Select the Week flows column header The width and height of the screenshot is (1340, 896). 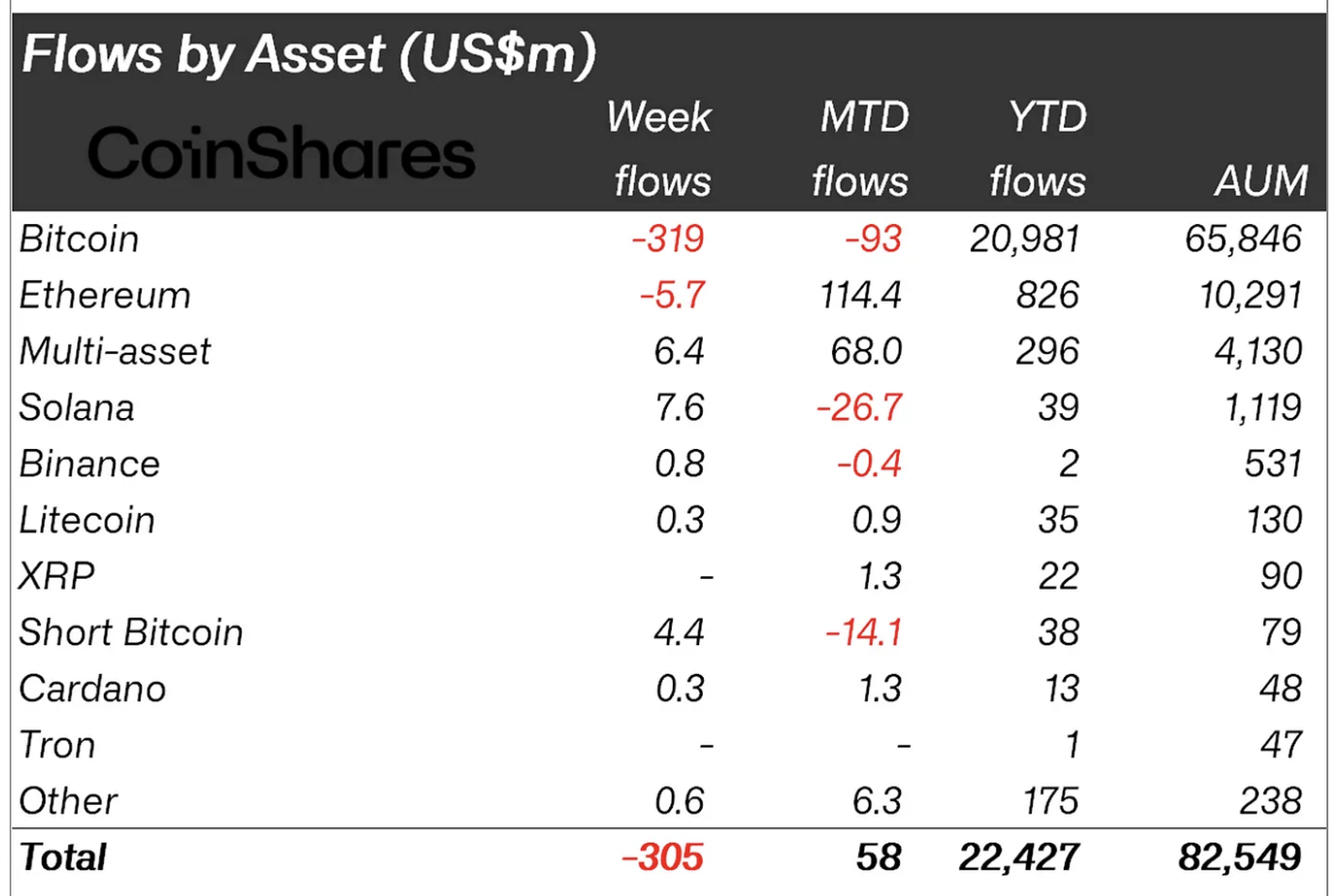pos(660,149)
